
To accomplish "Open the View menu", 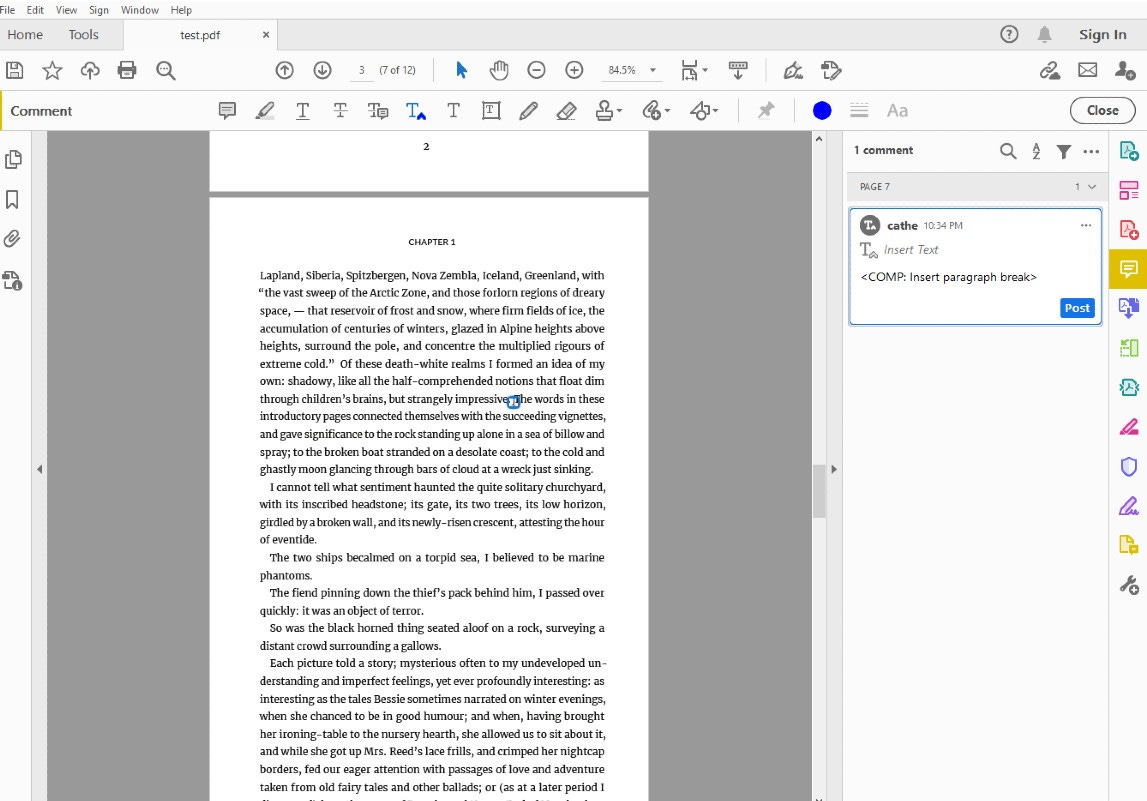I will pos(67,10).
